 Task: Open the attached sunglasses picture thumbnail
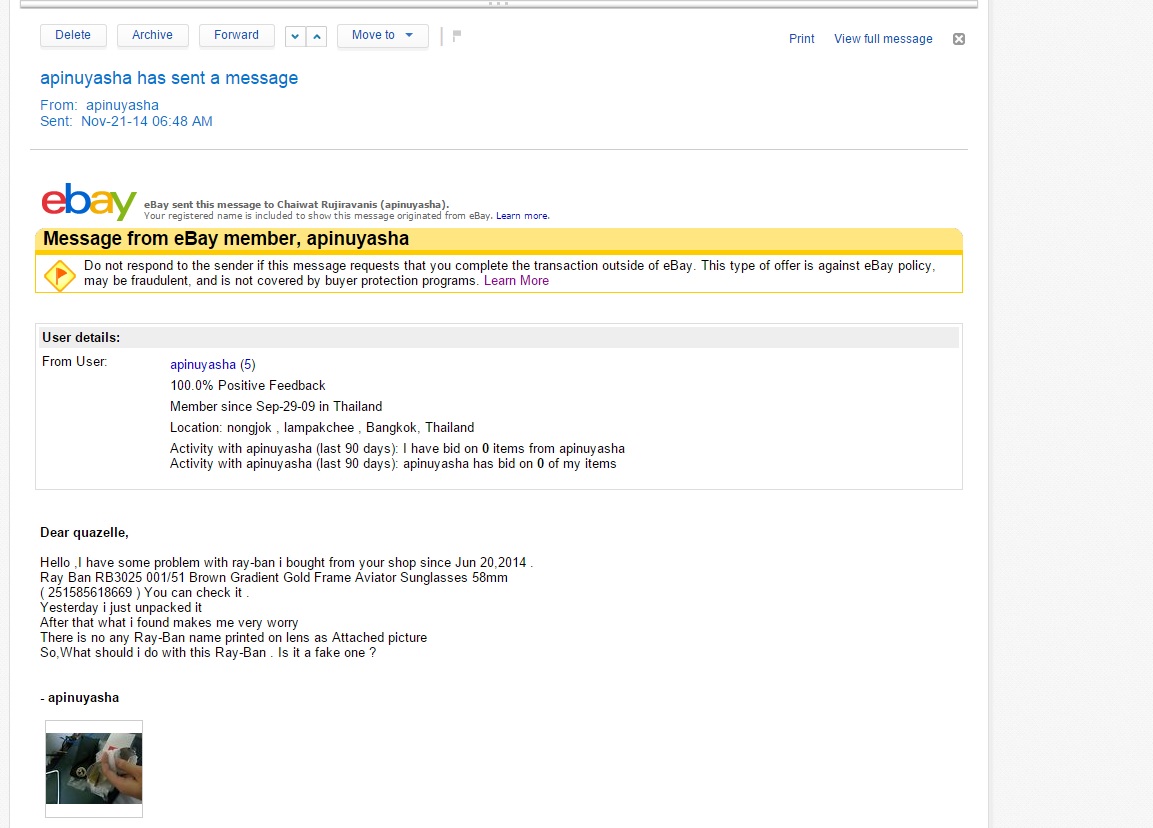(x=94, y=768)
